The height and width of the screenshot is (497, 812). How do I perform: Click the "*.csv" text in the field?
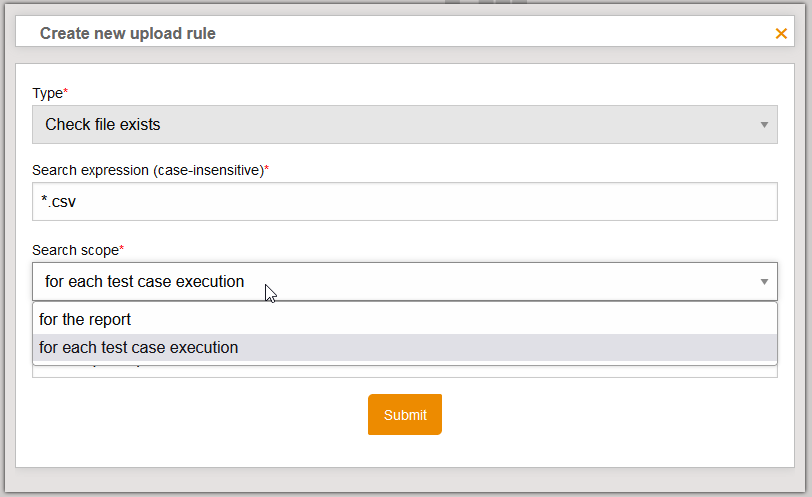58,202
